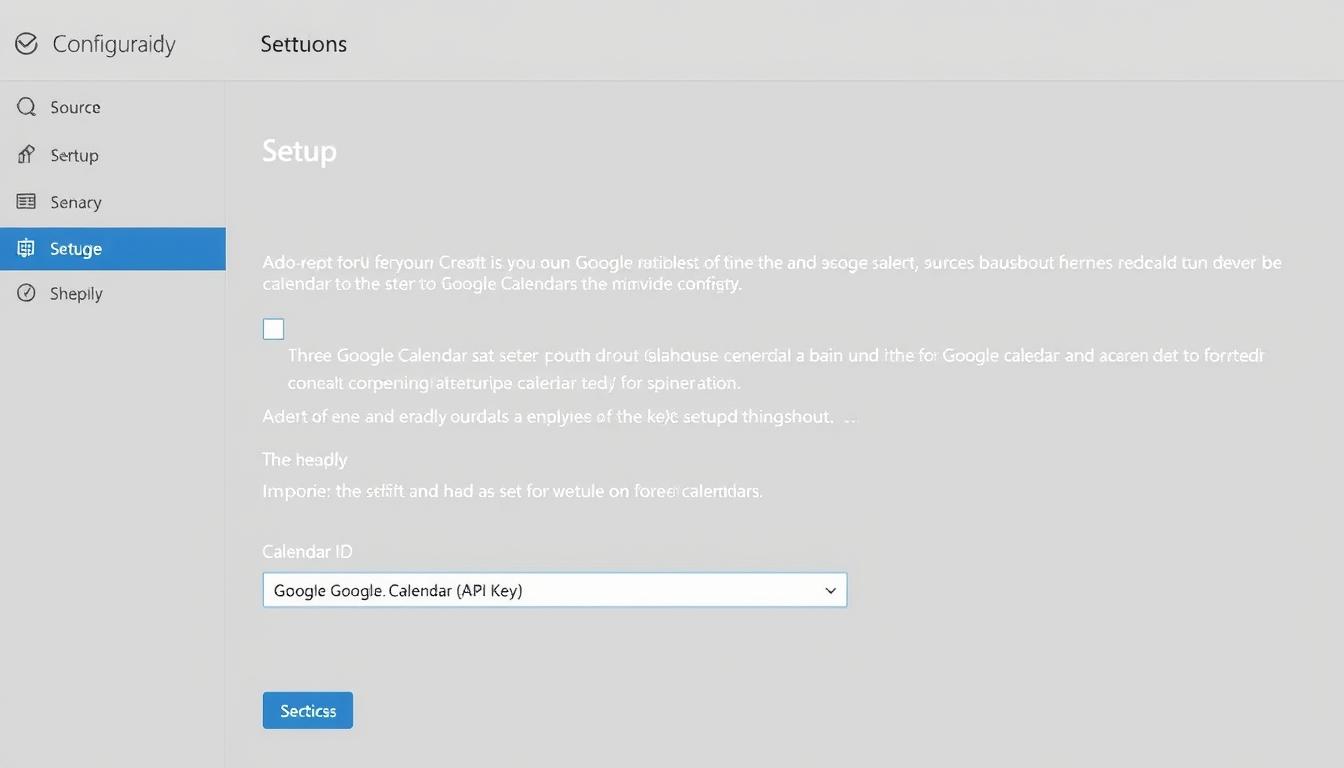This screenshot has height=768, width=1344.
Task: Click the icon on highlighted Setuge row
Action: pos(26,249)
